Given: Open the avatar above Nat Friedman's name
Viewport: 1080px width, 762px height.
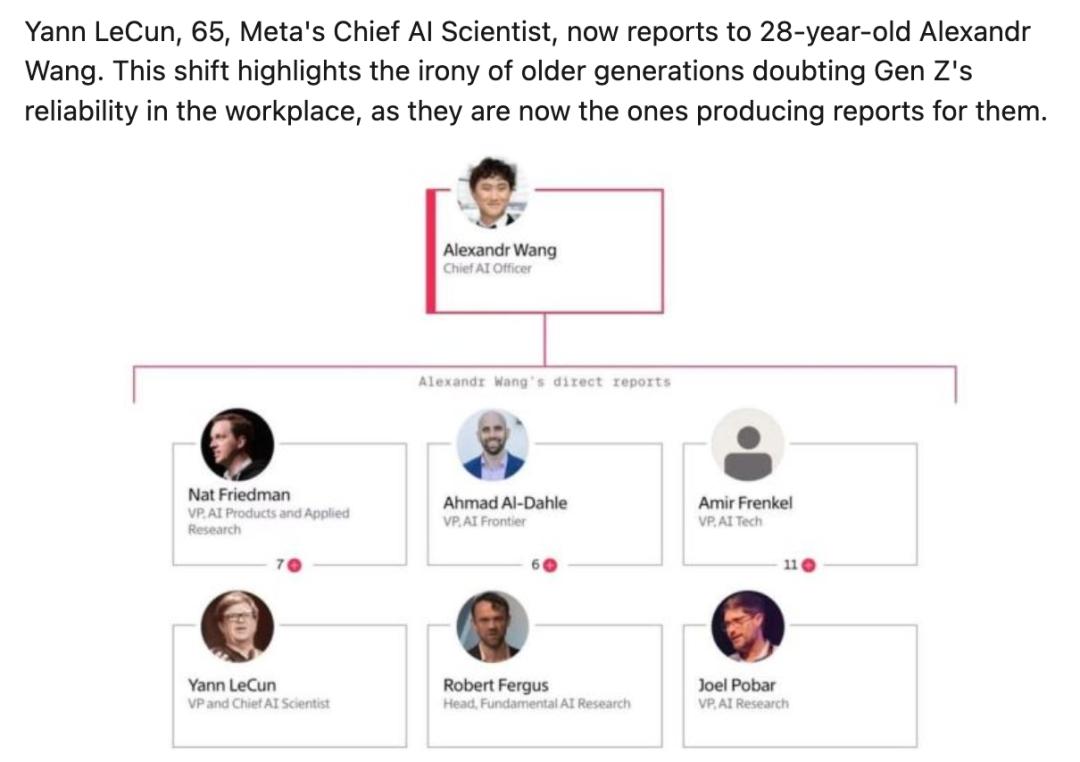Looking at the screenshot, I should coord(237,445).
